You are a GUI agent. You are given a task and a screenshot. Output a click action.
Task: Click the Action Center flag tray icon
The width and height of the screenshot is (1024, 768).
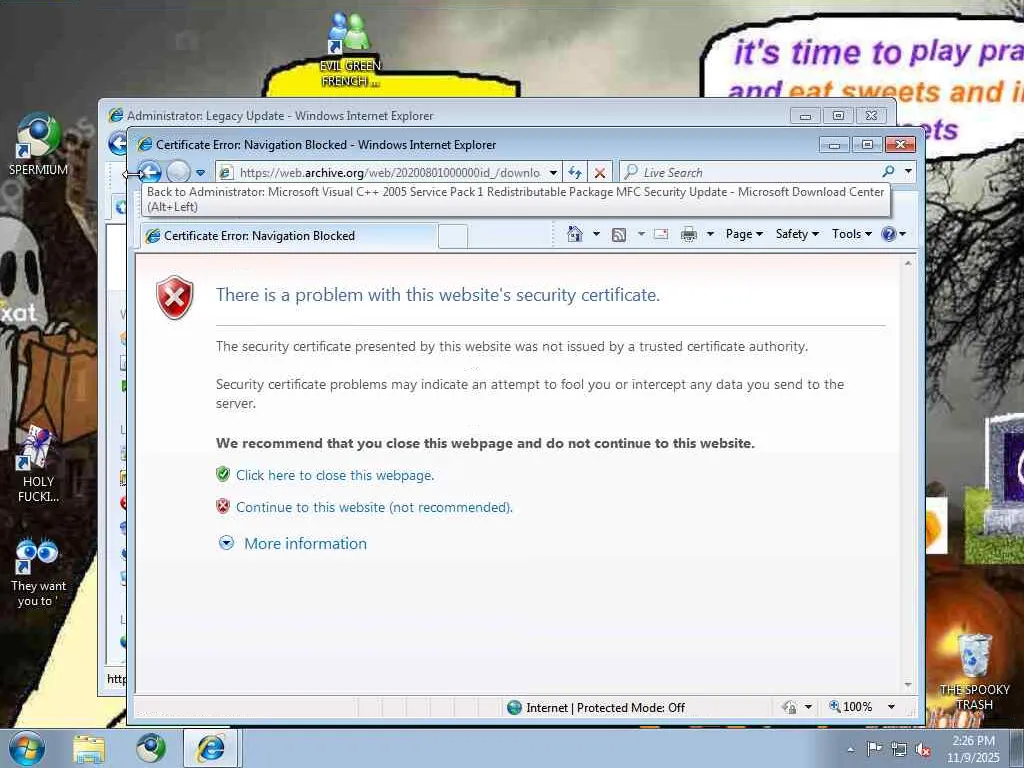(x=874, y=749)
